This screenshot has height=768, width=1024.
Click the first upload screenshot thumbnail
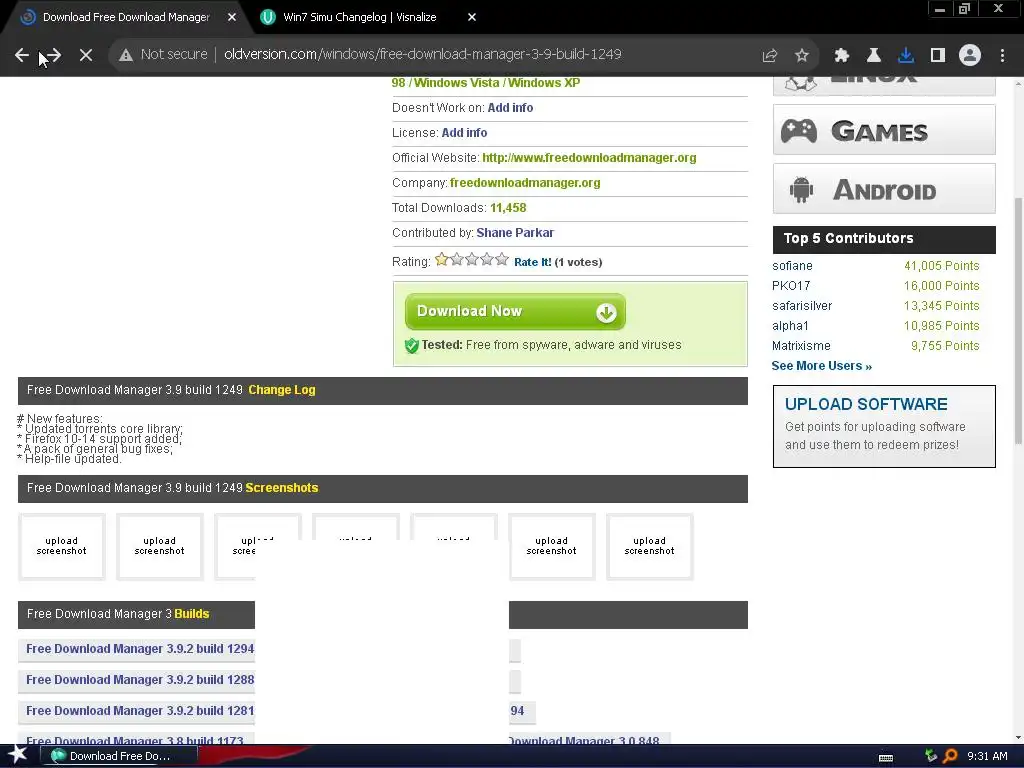pos(61,547)
